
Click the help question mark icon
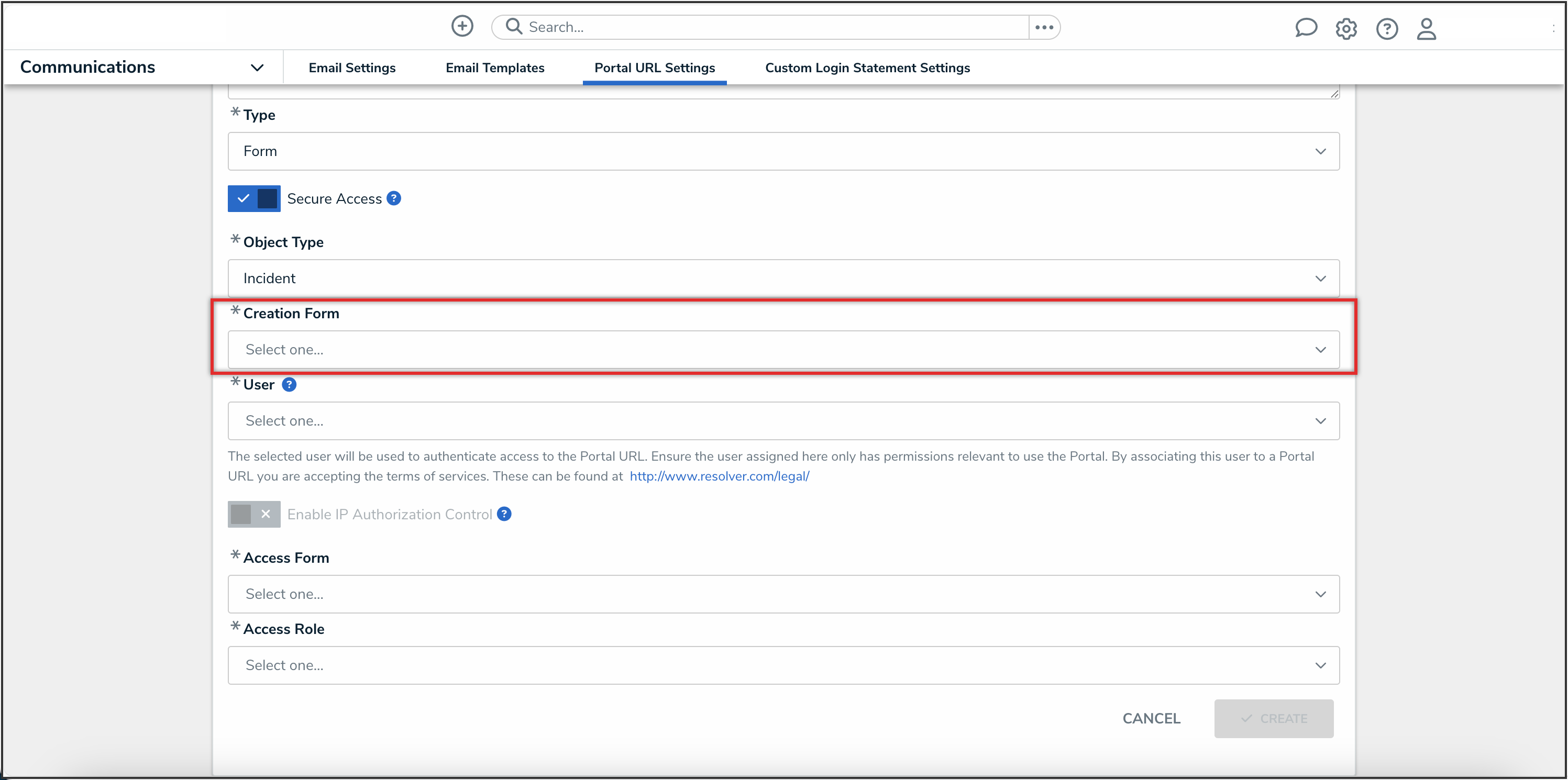1387,29
